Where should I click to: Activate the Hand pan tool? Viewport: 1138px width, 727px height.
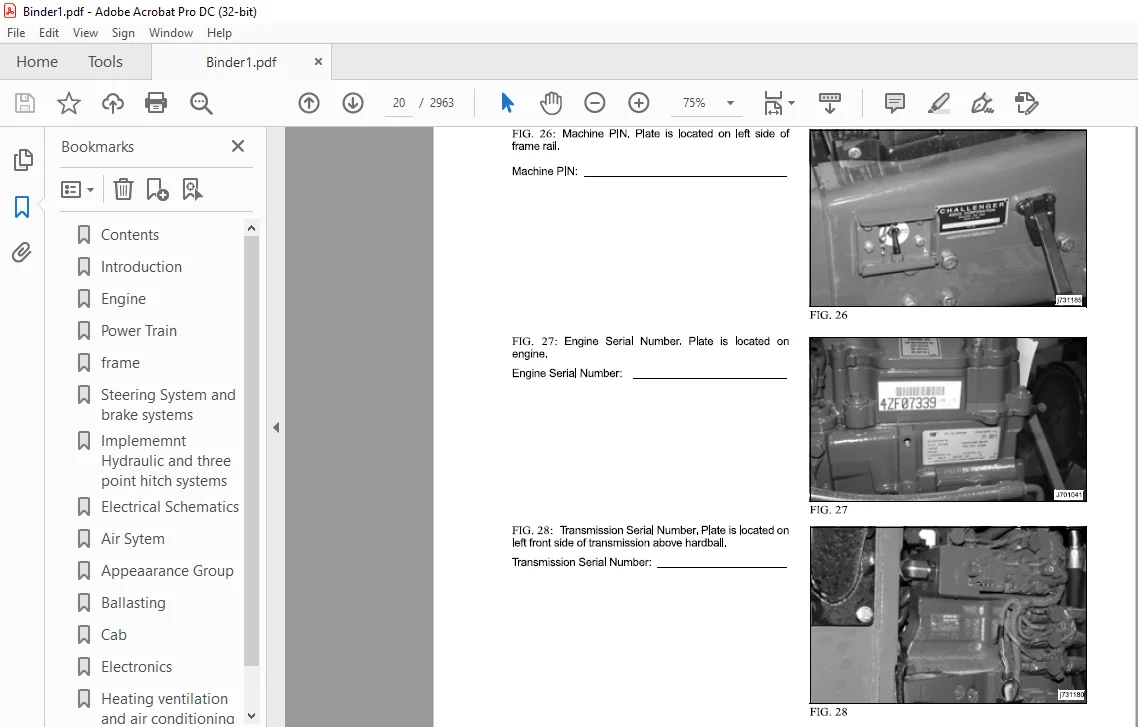(x=551, y=103)
